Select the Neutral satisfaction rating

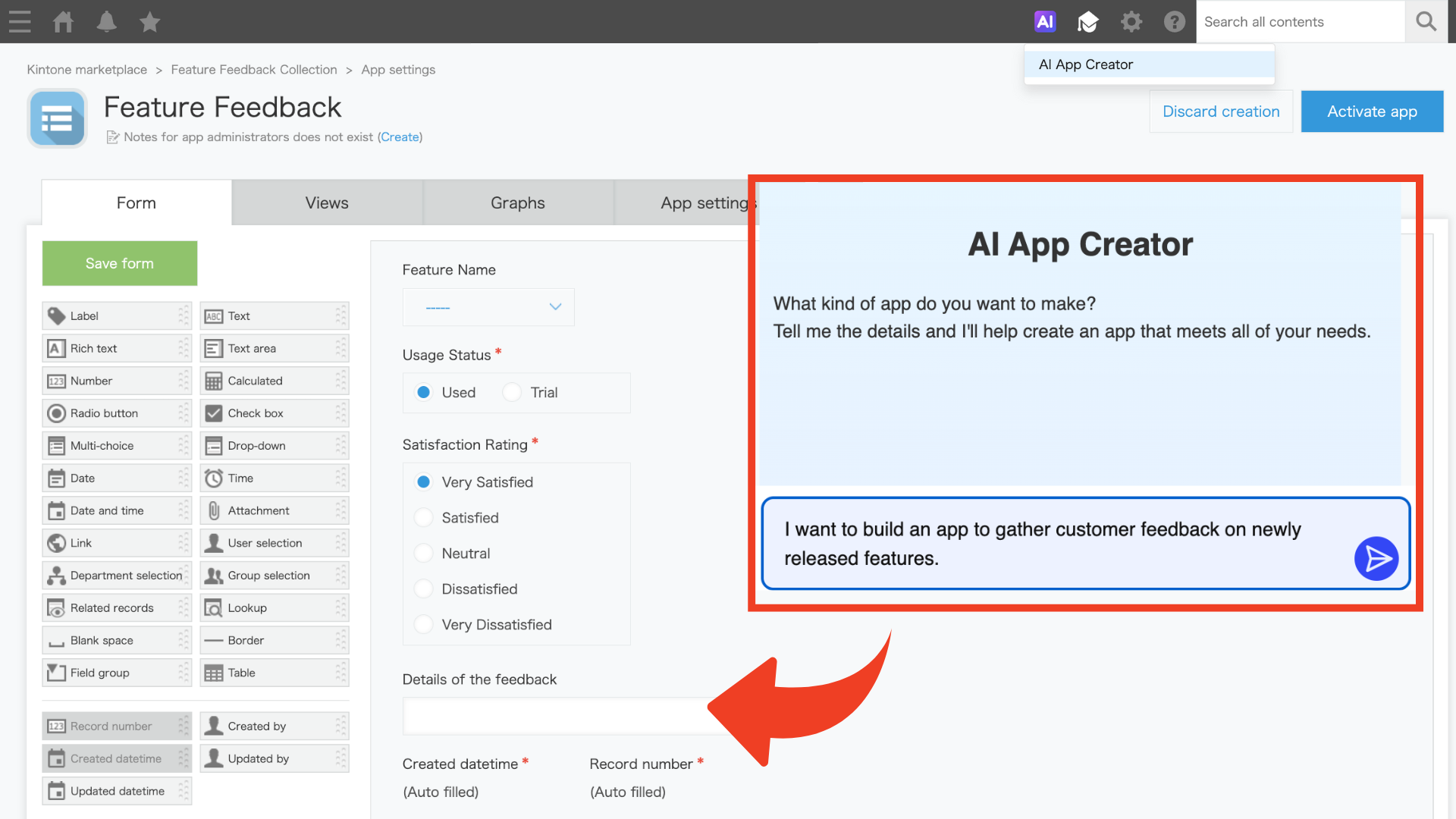coord(424,554)
